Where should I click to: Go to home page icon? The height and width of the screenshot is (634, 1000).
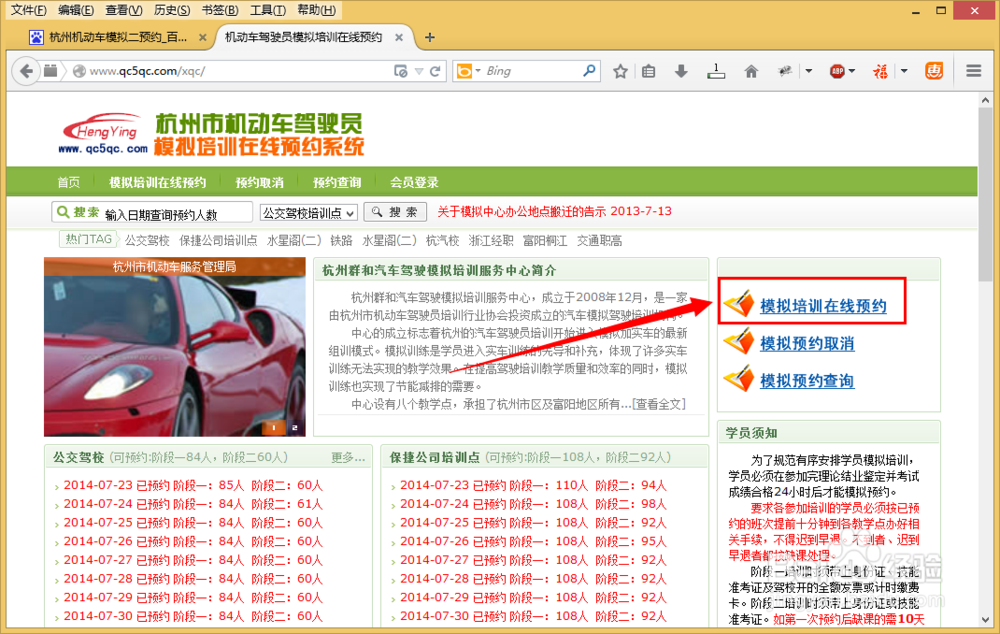tap(751, 71)
